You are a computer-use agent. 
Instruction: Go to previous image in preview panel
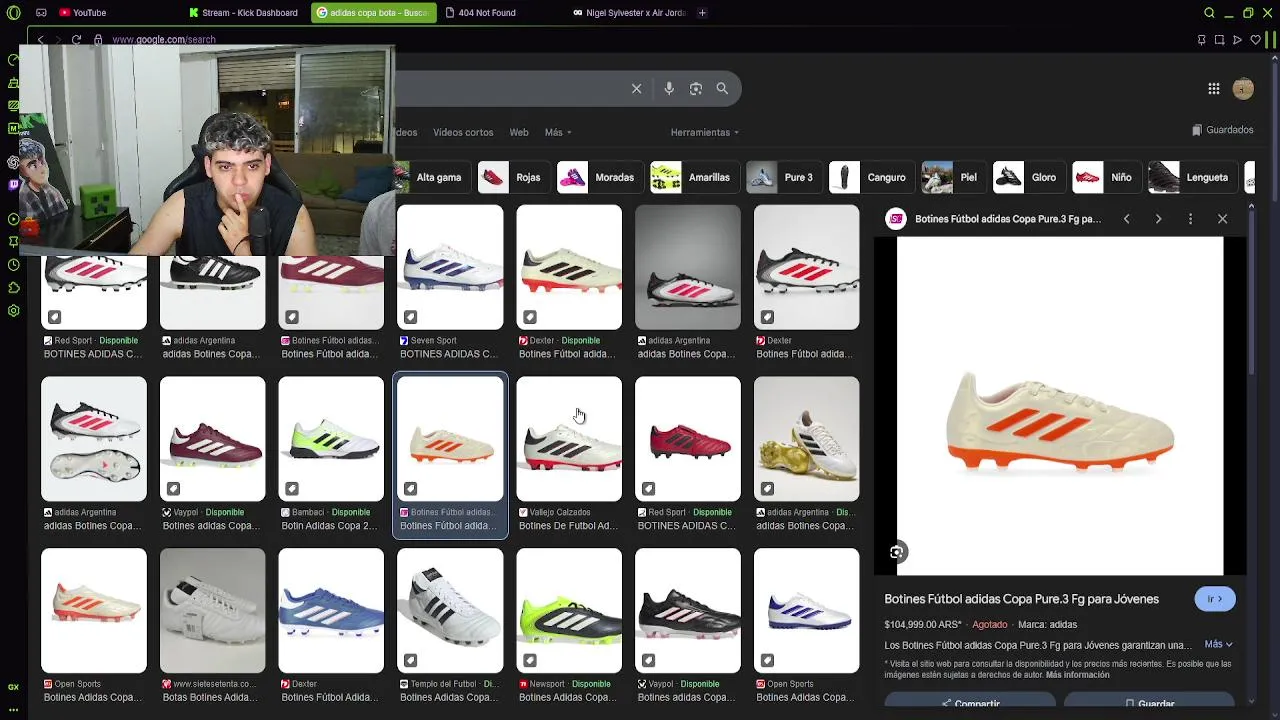pos(1126,219)
